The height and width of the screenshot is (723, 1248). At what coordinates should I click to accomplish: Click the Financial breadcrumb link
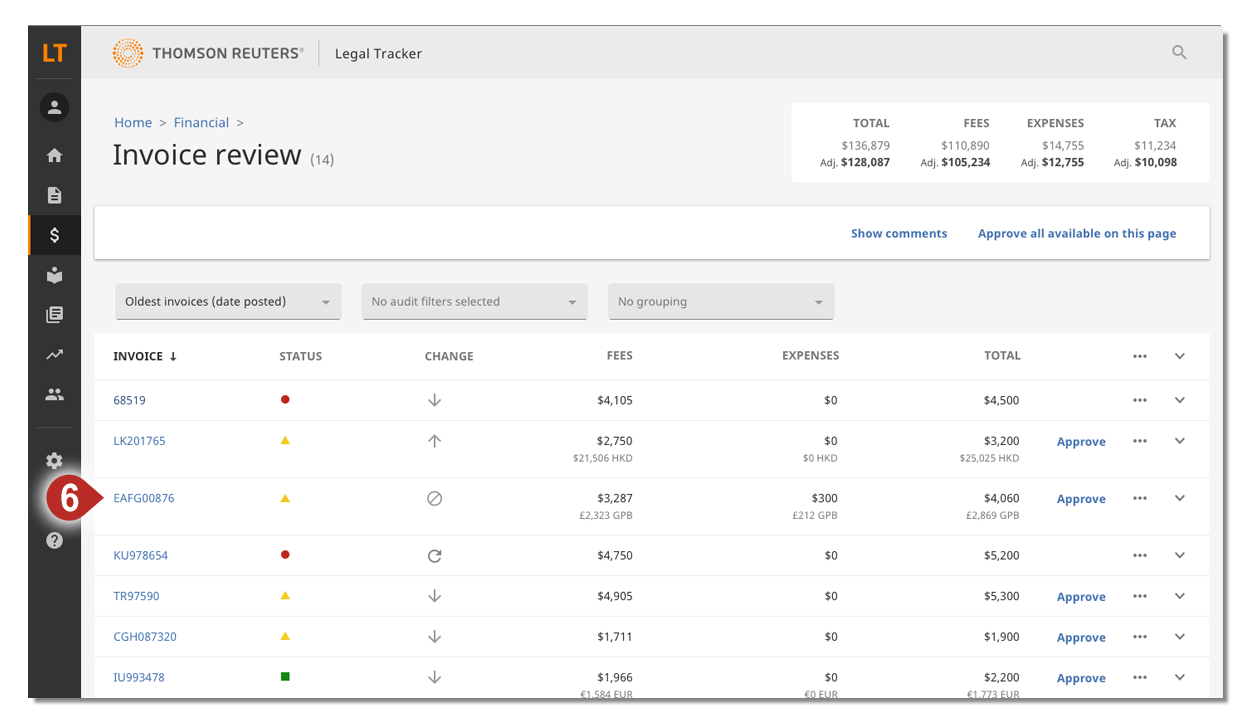201,122
